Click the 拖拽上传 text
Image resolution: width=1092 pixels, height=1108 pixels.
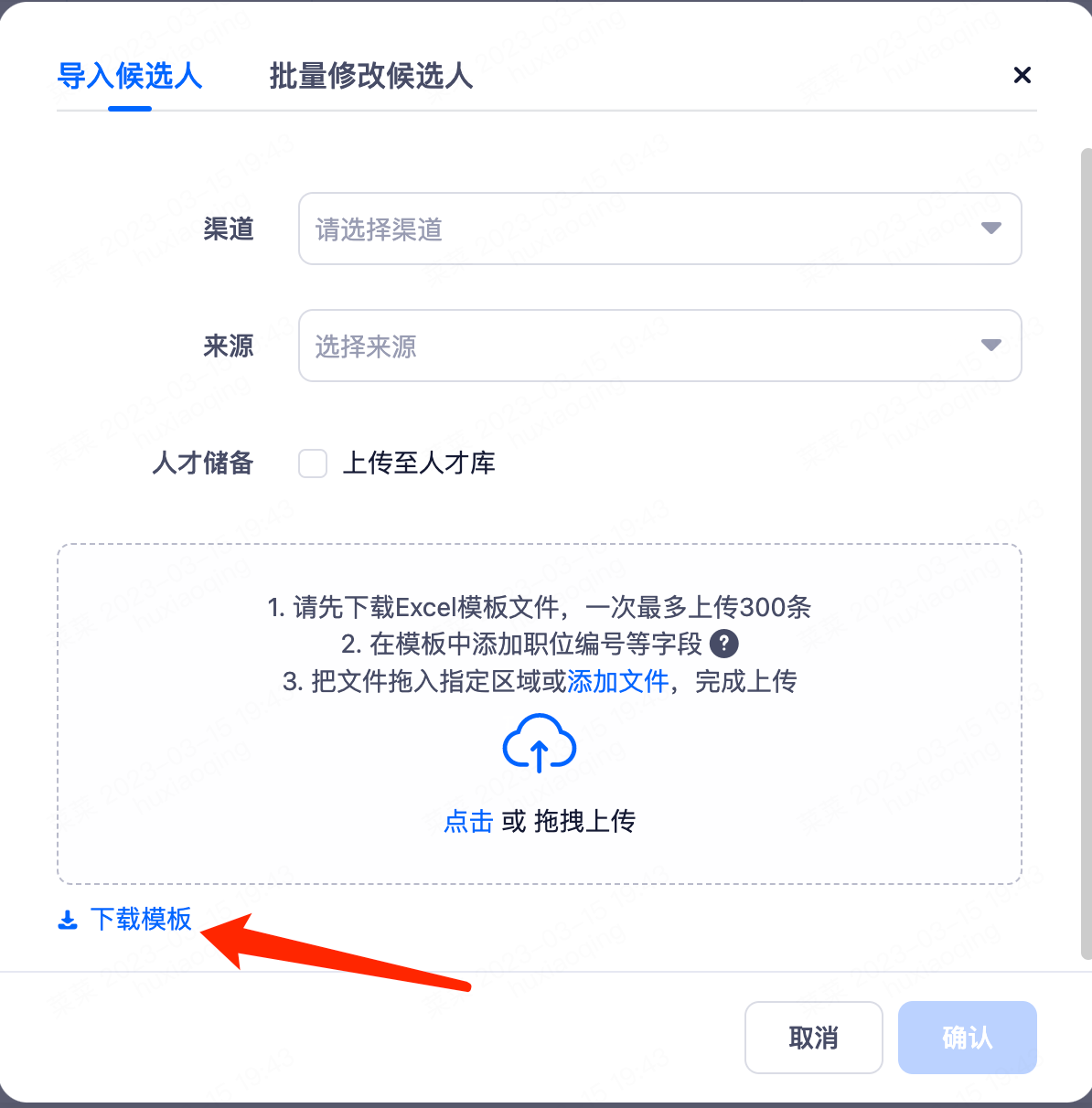tap(585, 821)
